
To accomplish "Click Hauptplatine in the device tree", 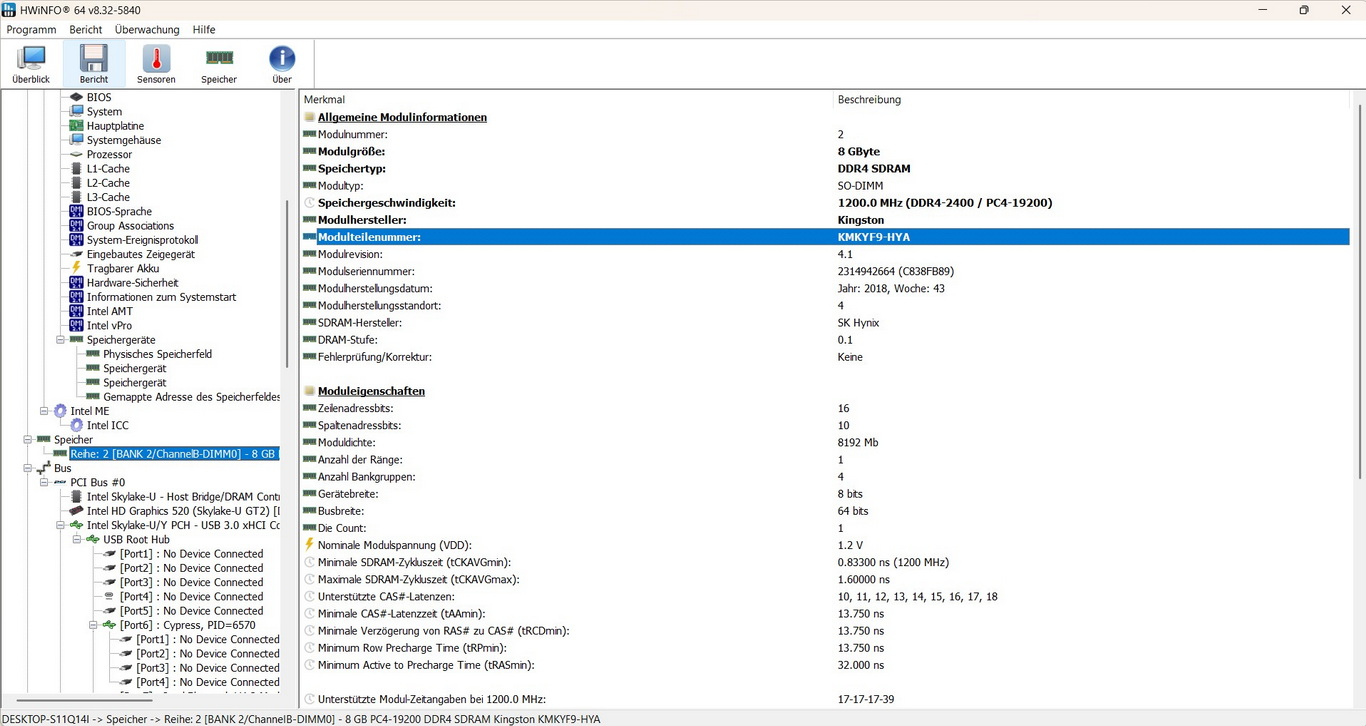I will [x=115, y=126].
